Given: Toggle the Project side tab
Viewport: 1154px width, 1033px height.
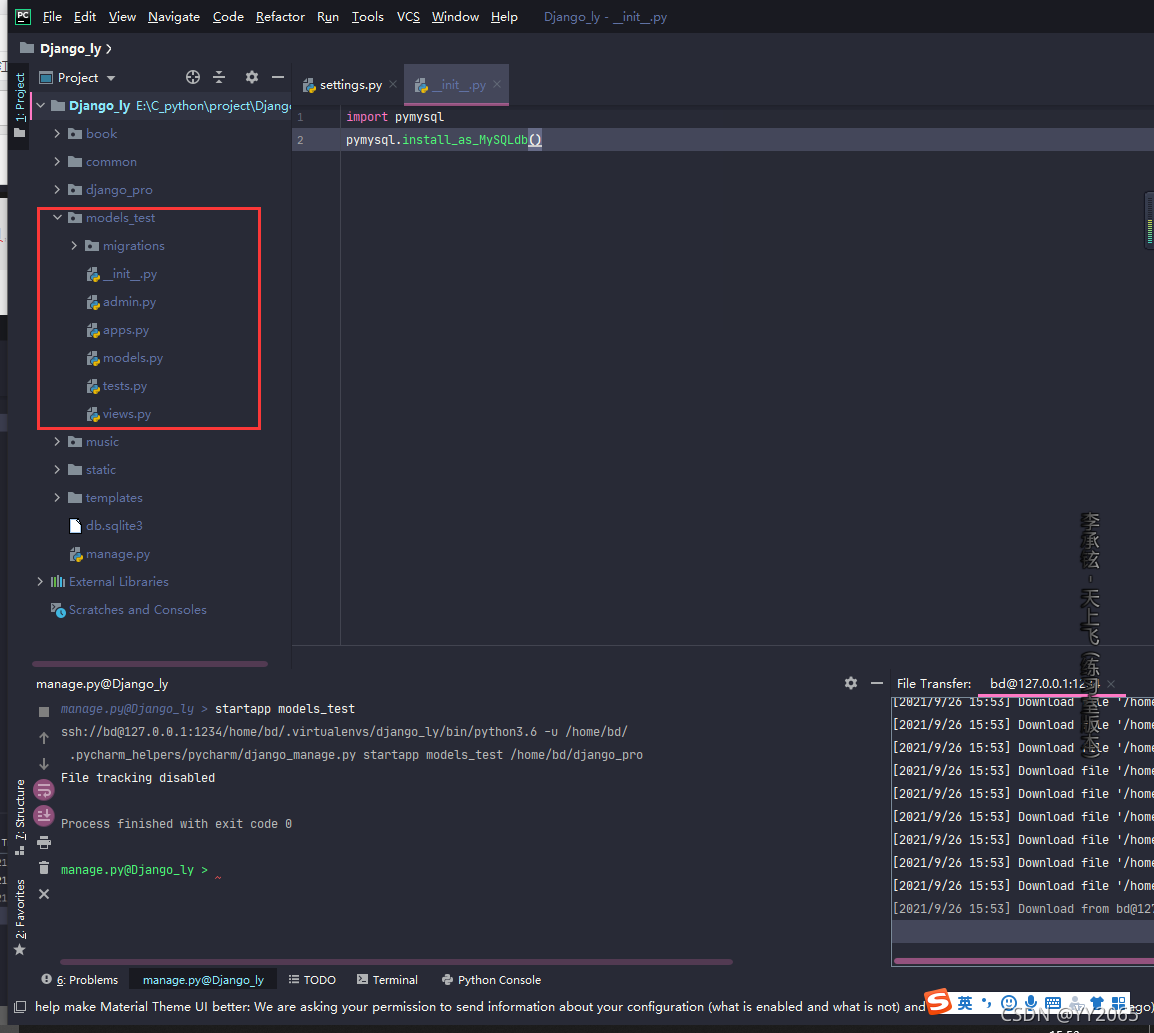Looking at the screenshot, I should [20, 104].
